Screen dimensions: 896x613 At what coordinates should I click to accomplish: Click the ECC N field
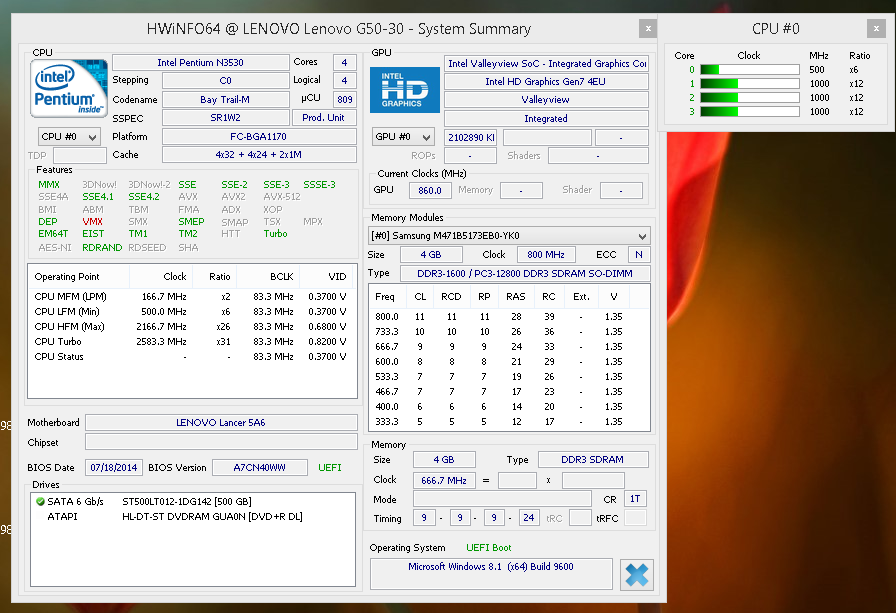[639, 255]
